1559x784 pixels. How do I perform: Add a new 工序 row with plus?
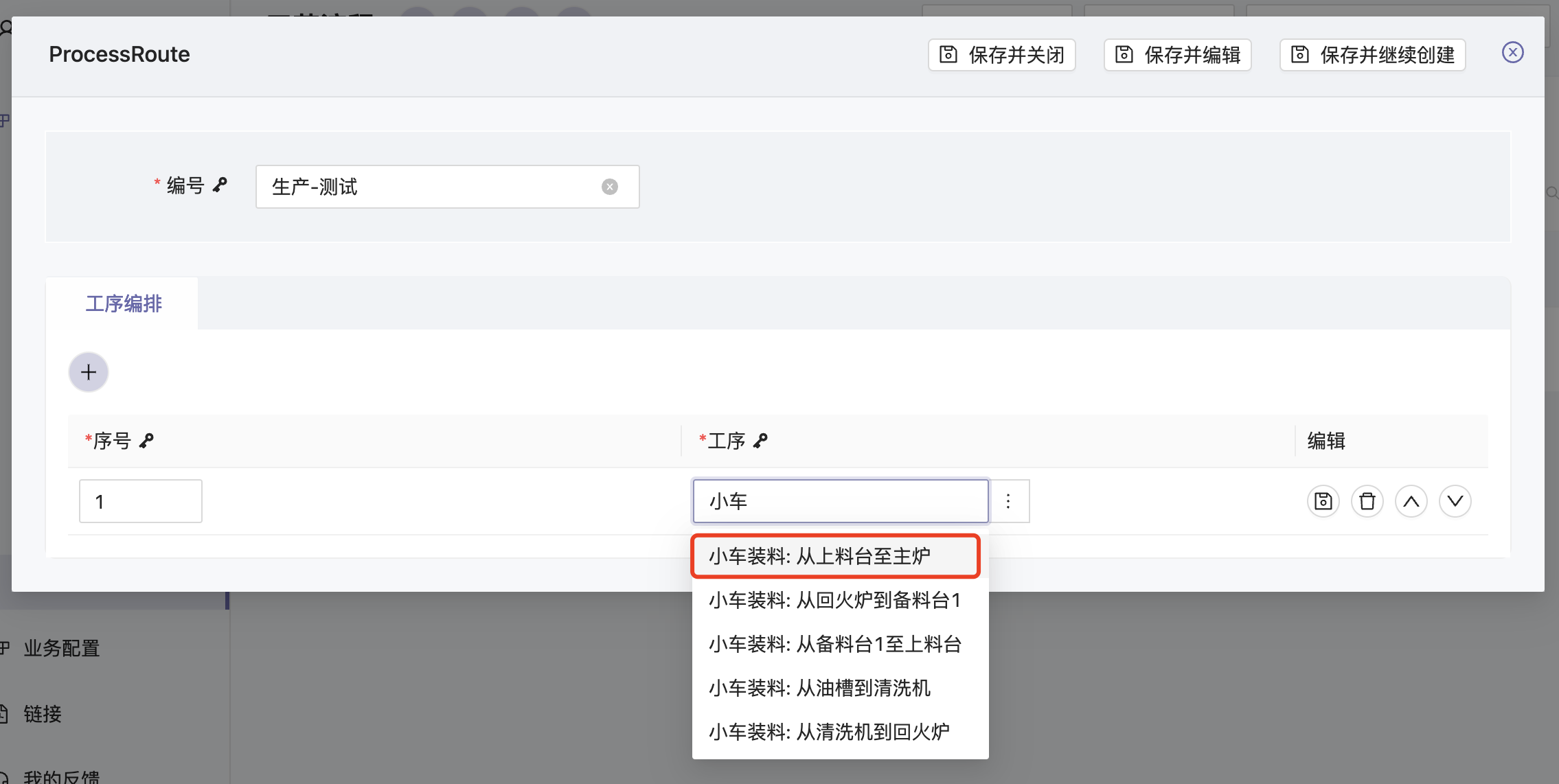coord(89,372)
